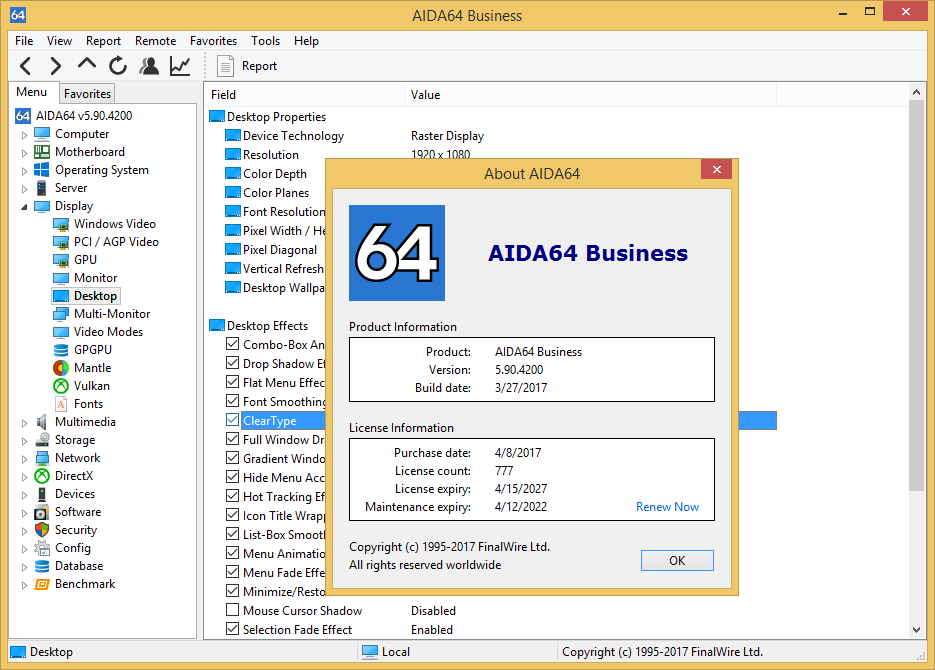
Task: Click the vertical scrollbar thumb
Action: [917, 295]
